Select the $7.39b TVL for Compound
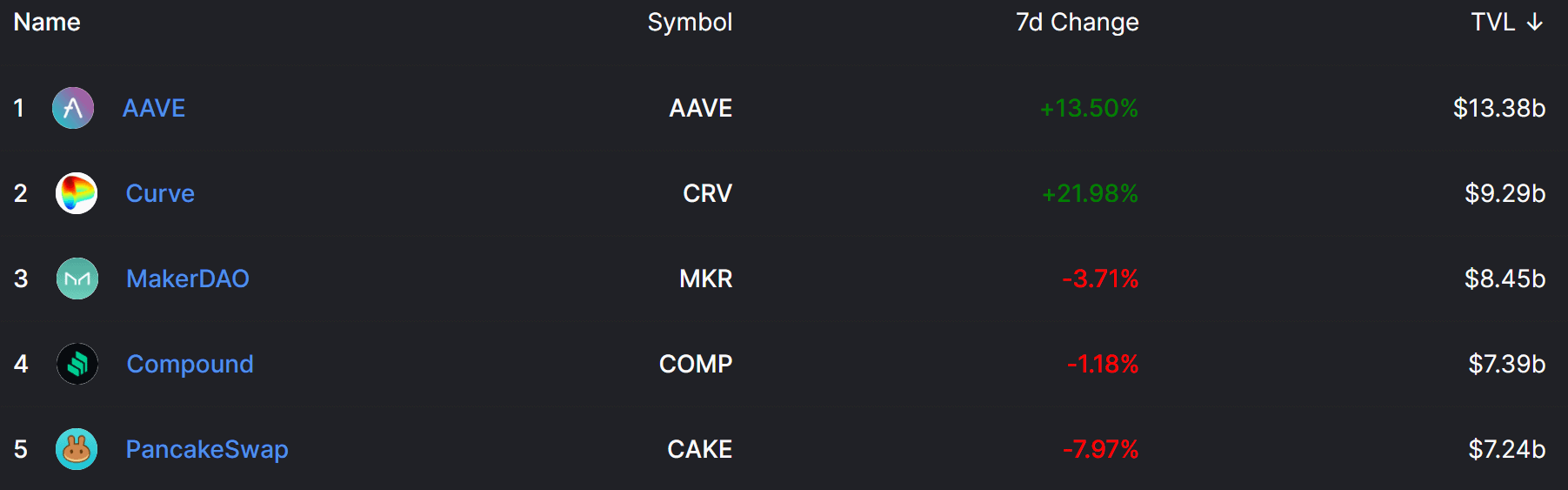The width and height of the screenshot is (1568, 490). coord(1507,364)
